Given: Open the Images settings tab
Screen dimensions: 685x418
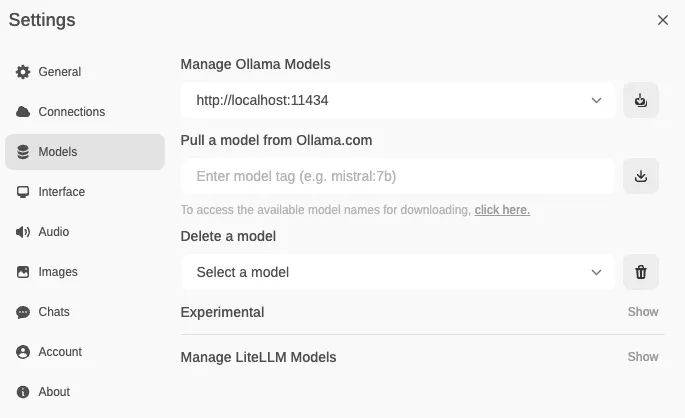Looking at the screenshot, I should pos(58,272).
